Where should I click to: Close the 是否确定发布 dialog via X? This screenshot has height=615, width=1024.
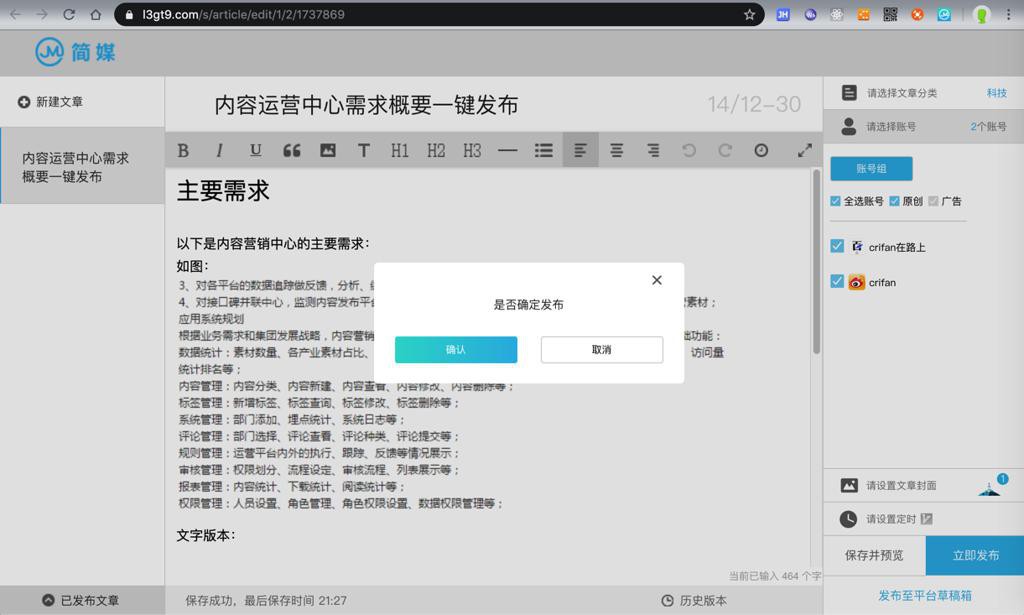(x=657, y=280)
